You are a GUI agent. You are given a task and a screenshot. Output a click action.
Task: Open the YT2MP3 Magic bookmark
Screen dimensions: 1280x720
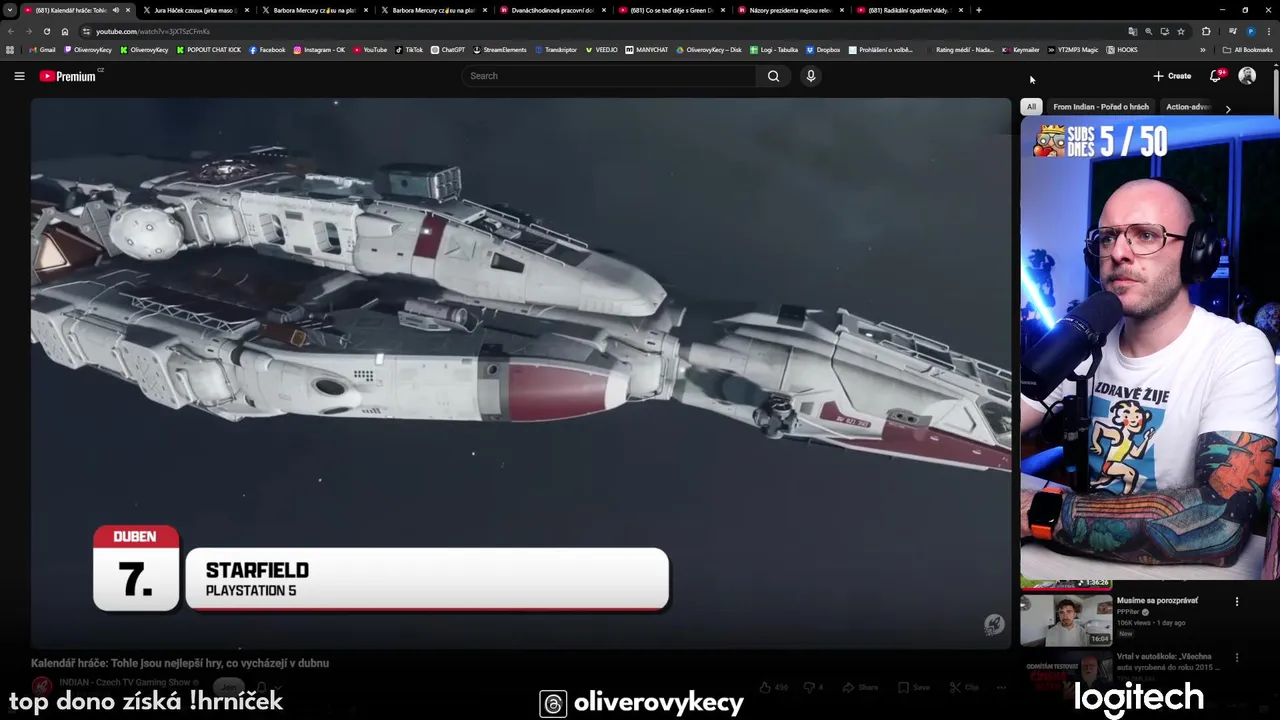point(1072,49)
